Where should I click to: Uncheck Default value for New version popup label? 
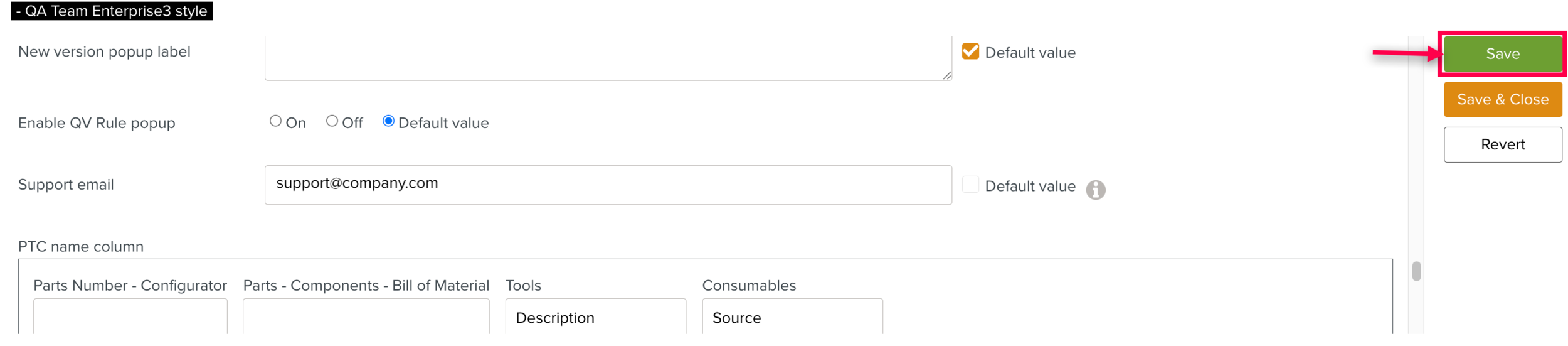coord(970,51)
